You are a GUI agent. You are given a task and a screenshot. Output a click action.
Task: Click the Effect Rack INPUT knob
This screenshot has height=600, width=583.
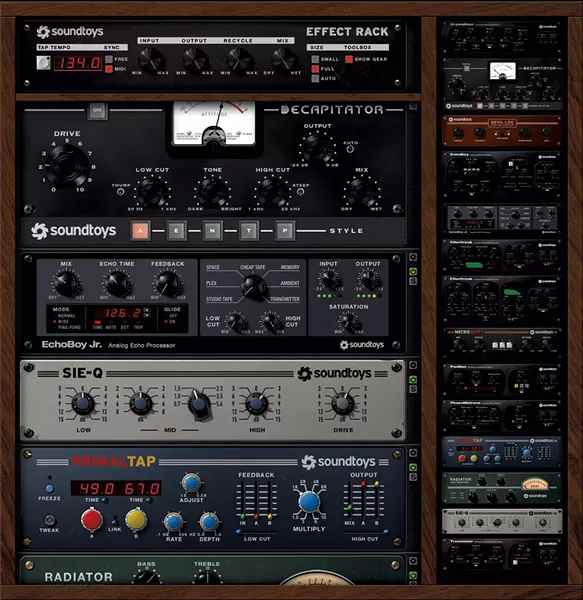point(150,60)
